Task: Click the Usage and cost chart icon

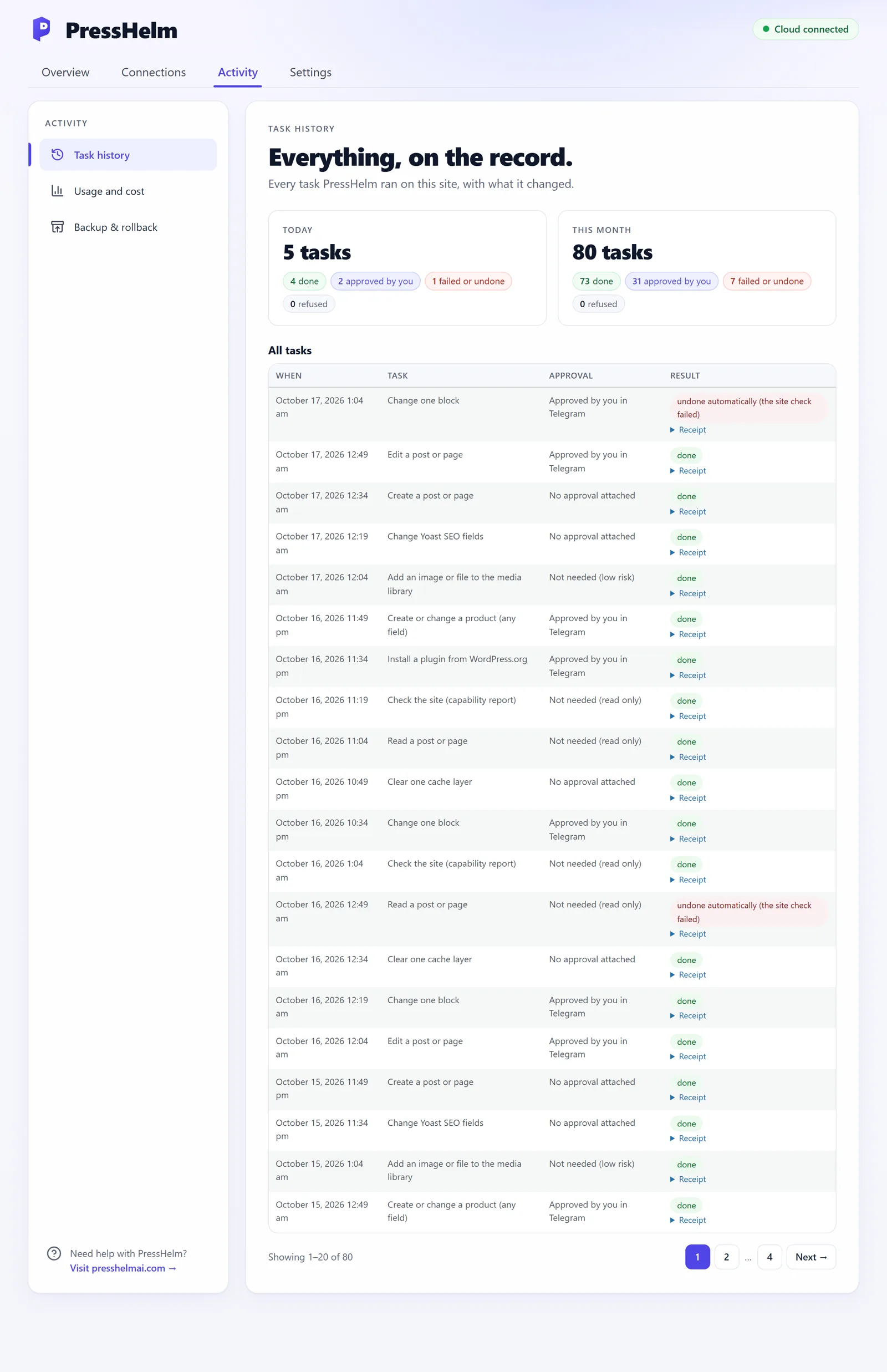Action: [x=57, y=191]
